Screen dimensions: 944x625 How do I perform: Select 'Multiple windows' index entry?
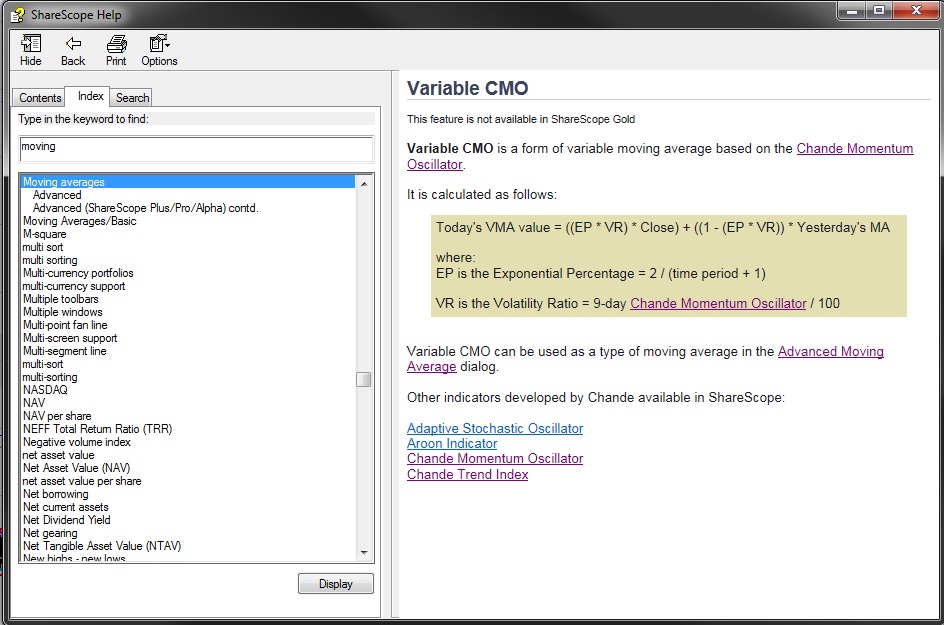(63, 312)
